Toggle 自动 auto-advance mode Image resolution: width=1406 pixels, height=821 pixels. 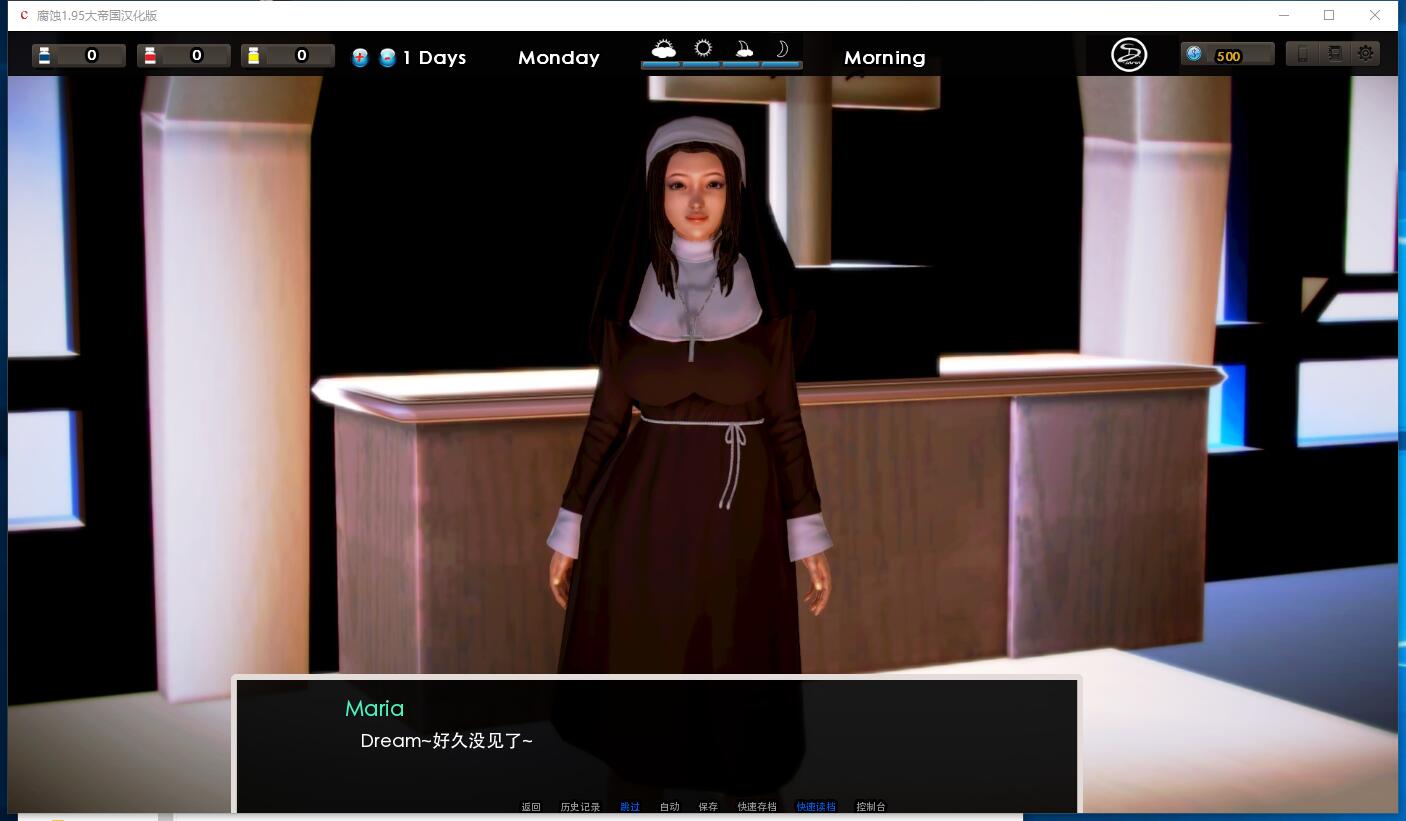coord(669,807)
